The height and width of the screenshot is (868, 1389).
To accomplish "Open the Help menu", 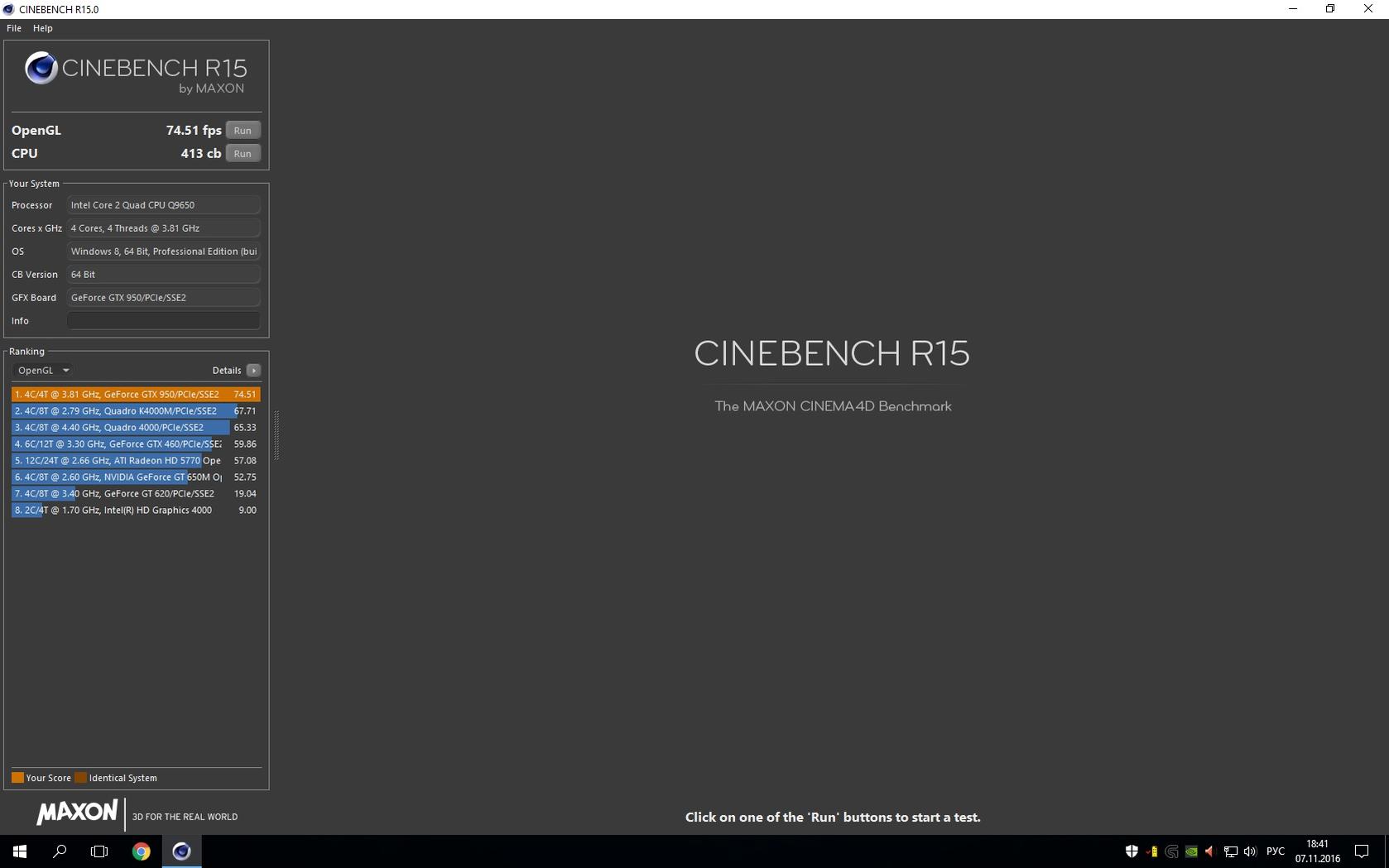I will pyautogui.click(x=43, y=28).
